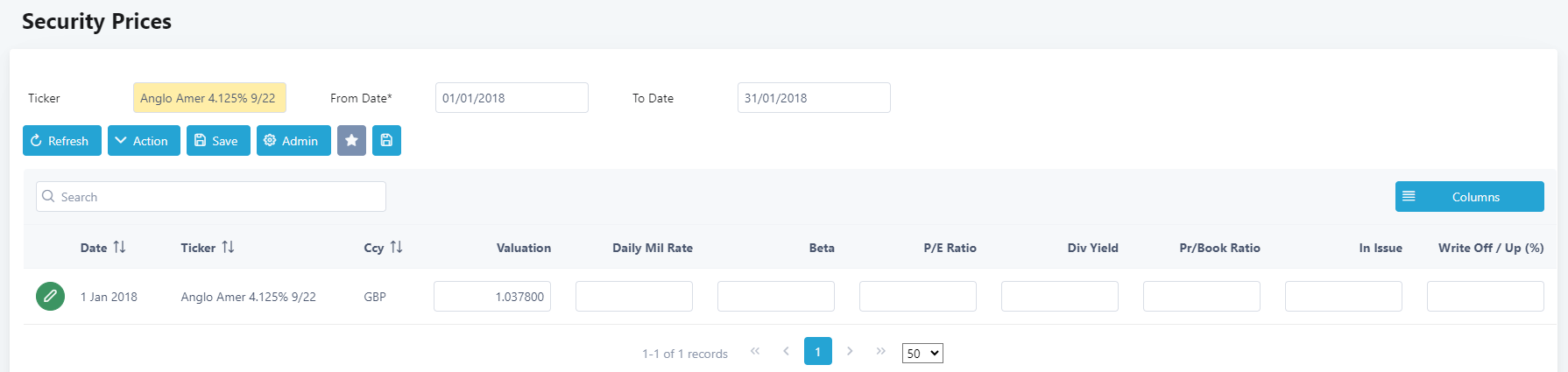Sort by the Ccy column arrows
Screen dimensions: 1568x372
point(397,248)
